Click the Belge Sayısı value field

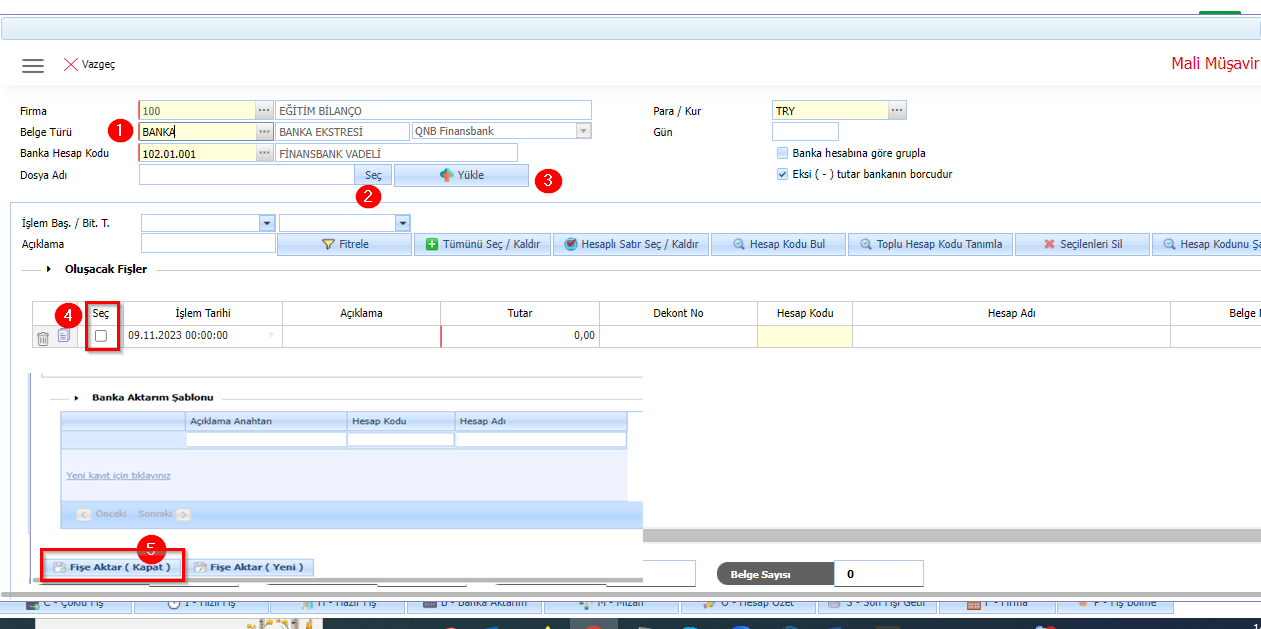(x=878, y=574)
